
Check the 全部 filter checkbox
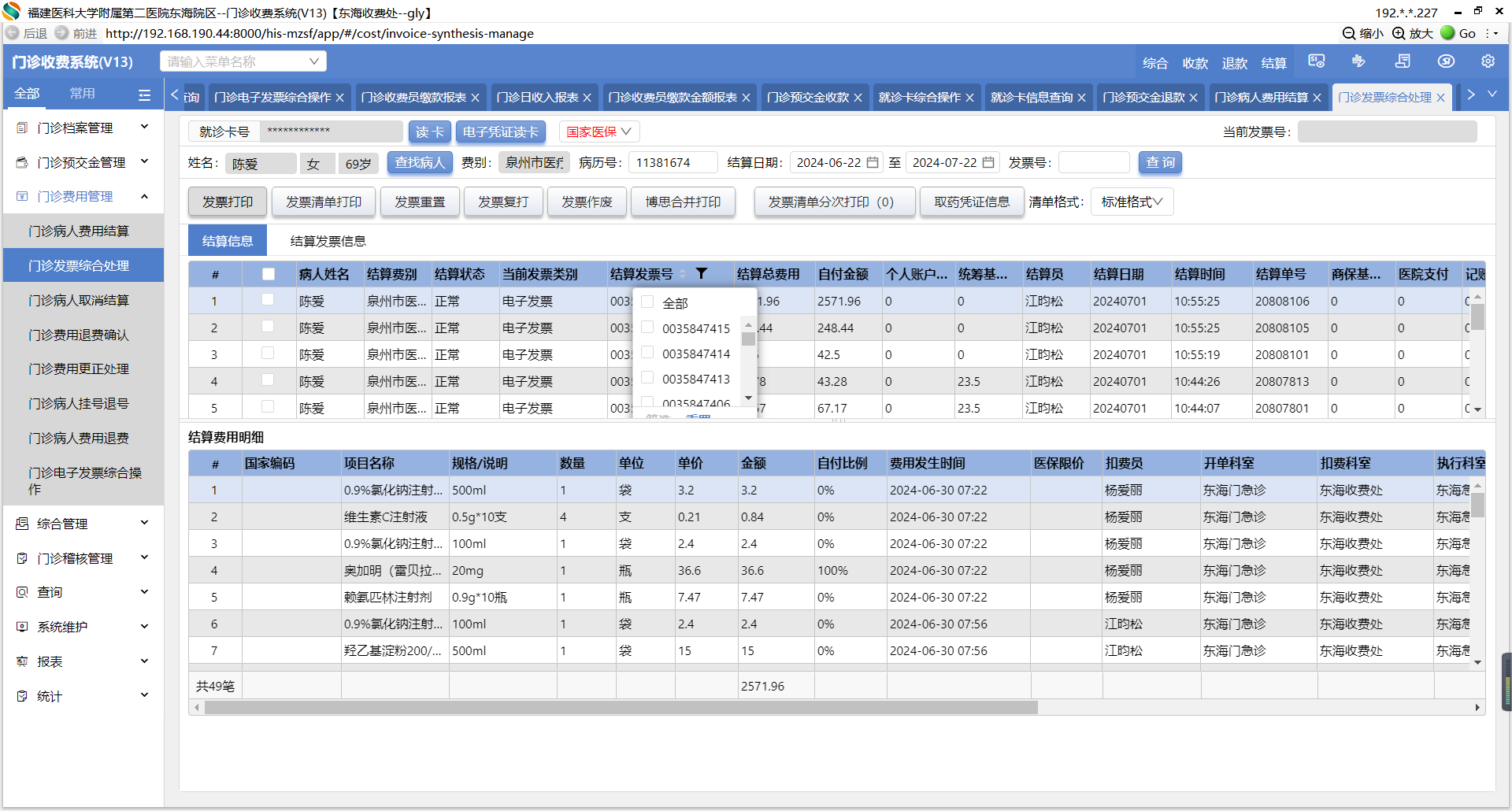point(647,302)
